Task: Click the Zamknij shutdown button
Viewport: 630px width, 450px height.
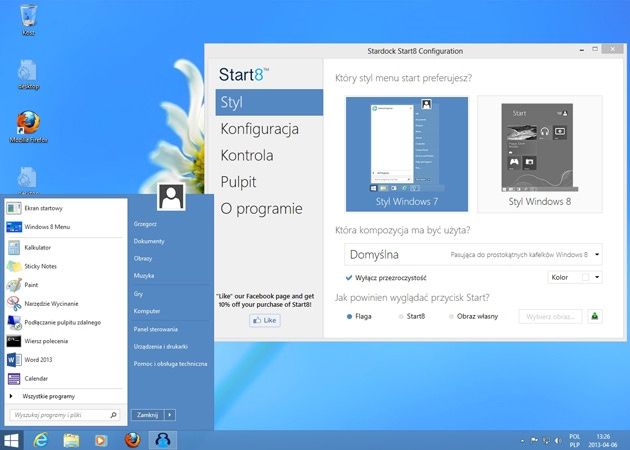Action: coord(147,415)
